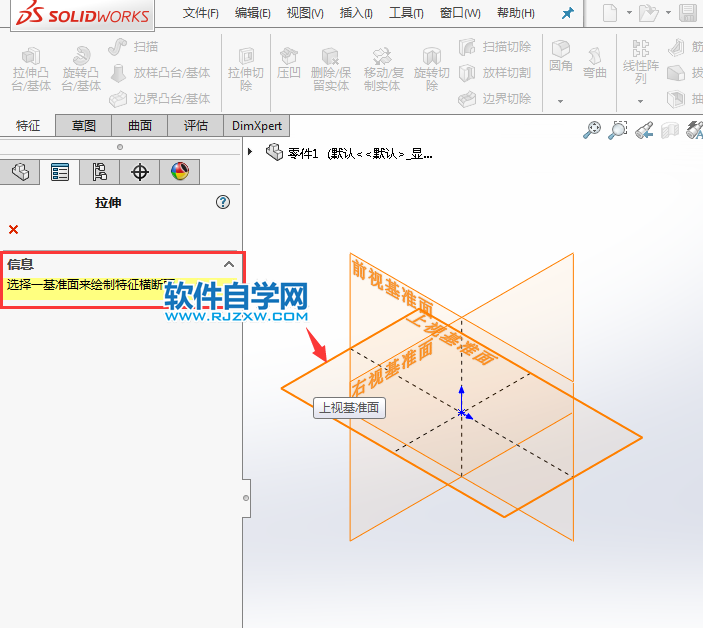Switch to the 评估 tab
Viewport: 703px width, 628px height.
click(x=195, y=126)
